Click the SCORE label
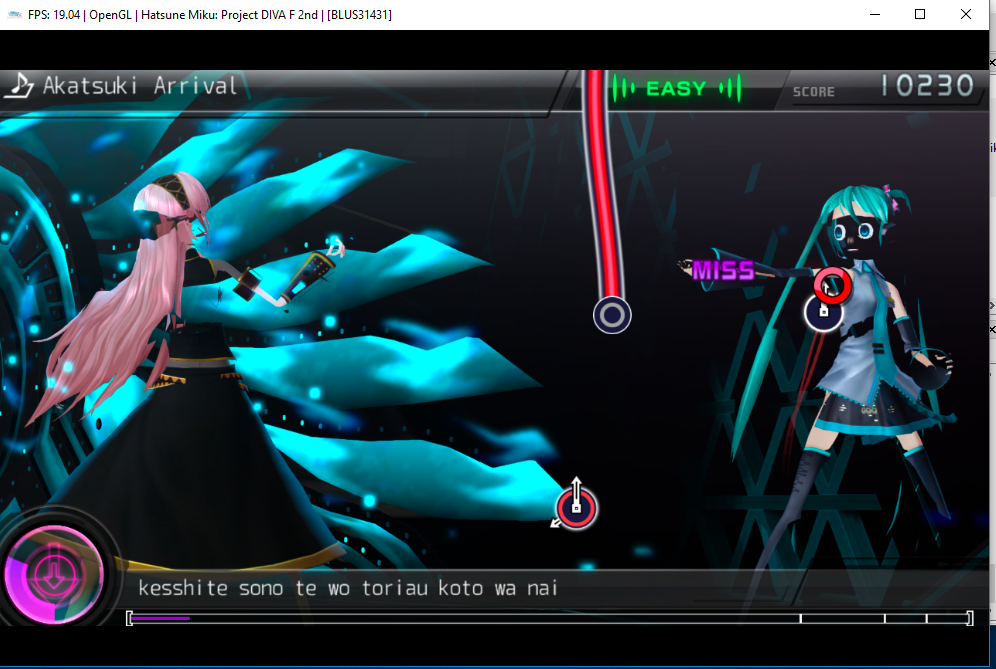The width and height of the screenshot is (996, 669). click(x=813, y=92)
